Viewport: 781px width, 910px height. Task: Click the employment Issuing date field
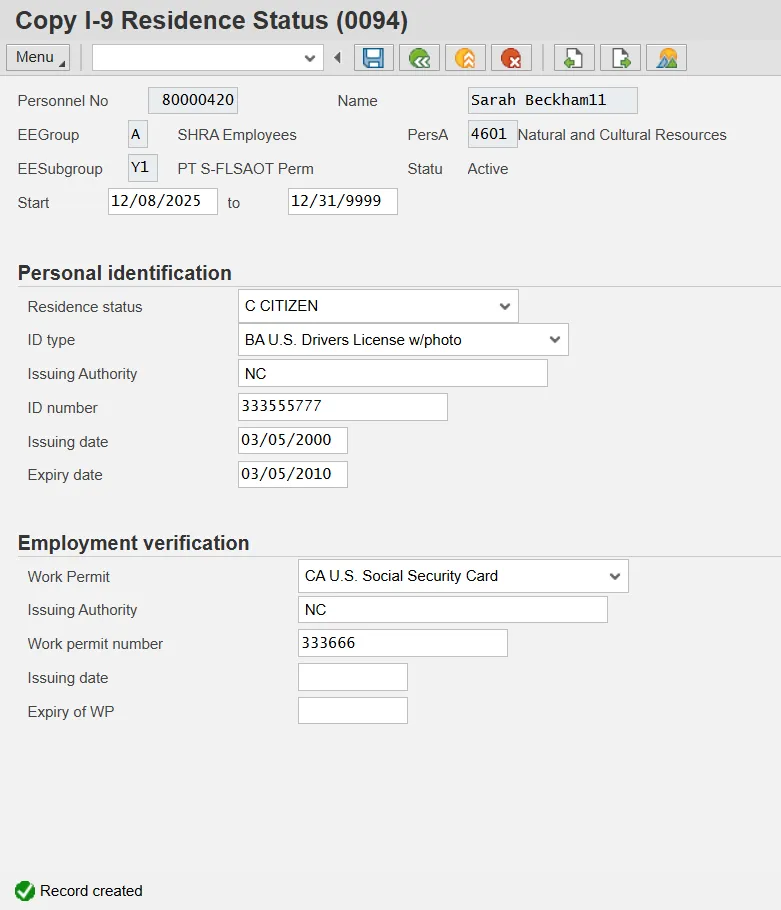click(352, 677)
